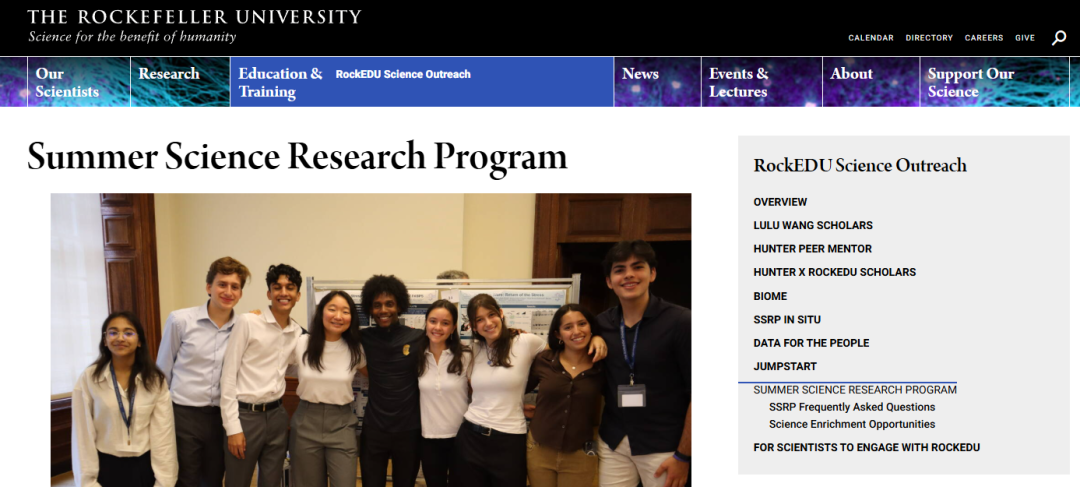The height and width of the screenshot is (487, 1080).
Task: Click the Science for the benefit of humanity tagline
Action: tap(132, 37)
